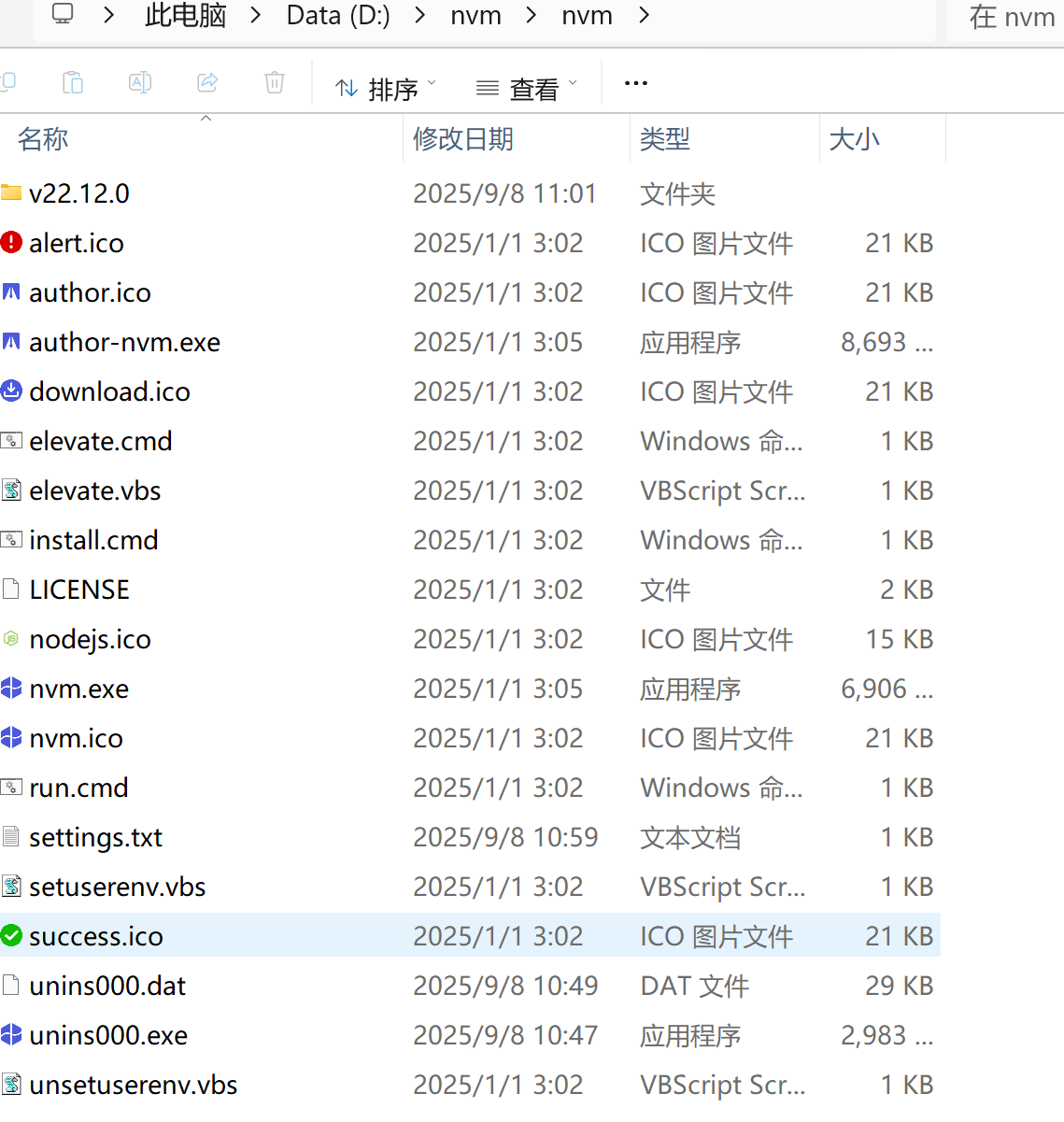Click the LICENSE blank file icon
The height and width of the screenshot is (1122, 1064).
pos(11,589)
